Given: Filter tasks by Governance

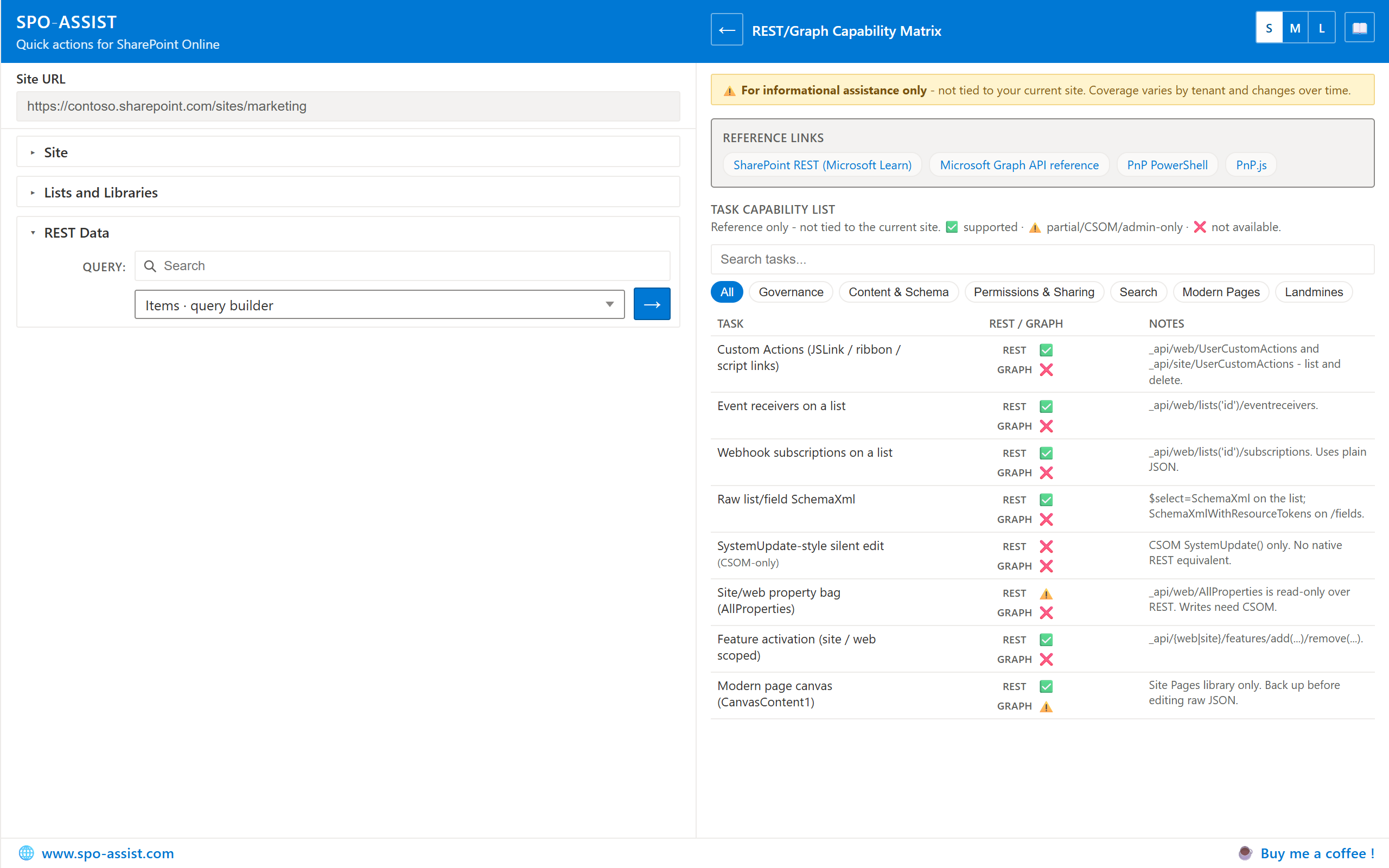Looking at the screenshot, I should [x=791, y=292].
